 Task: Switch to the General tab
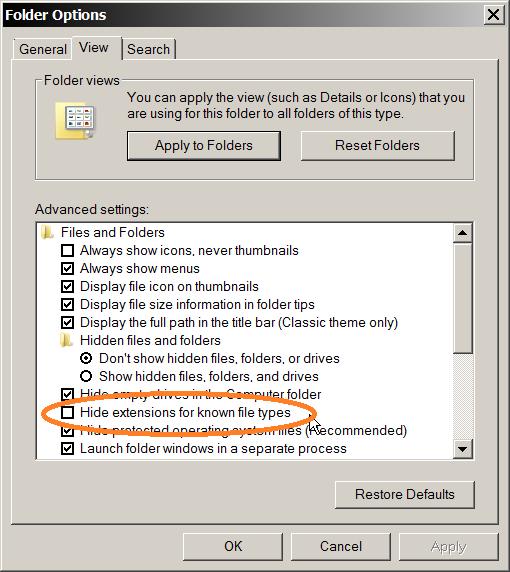tap(43, 49)
